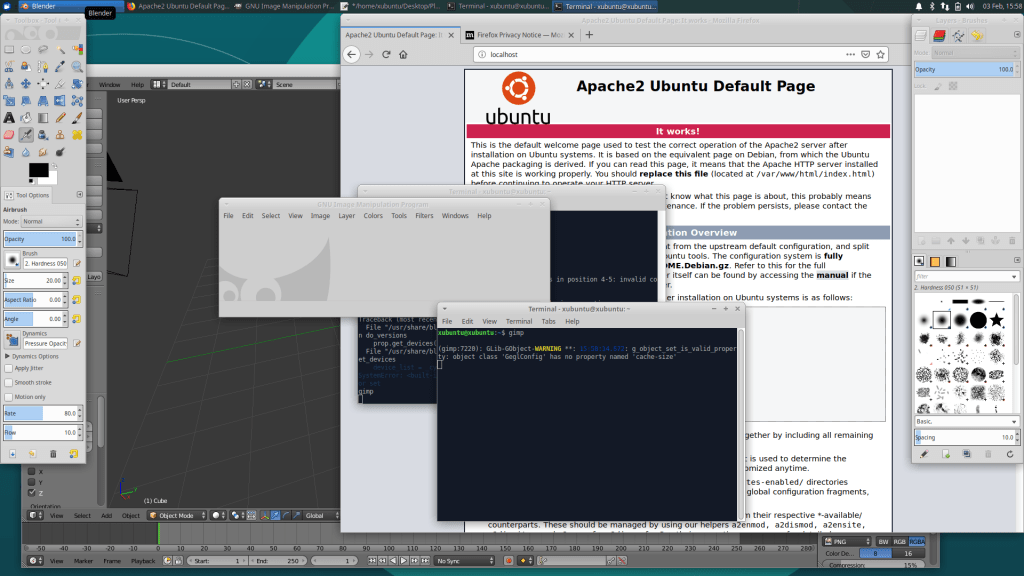1024x576 pixels.
Task: Open the Channels tab in Layers dock
Action: pos(941,36)
